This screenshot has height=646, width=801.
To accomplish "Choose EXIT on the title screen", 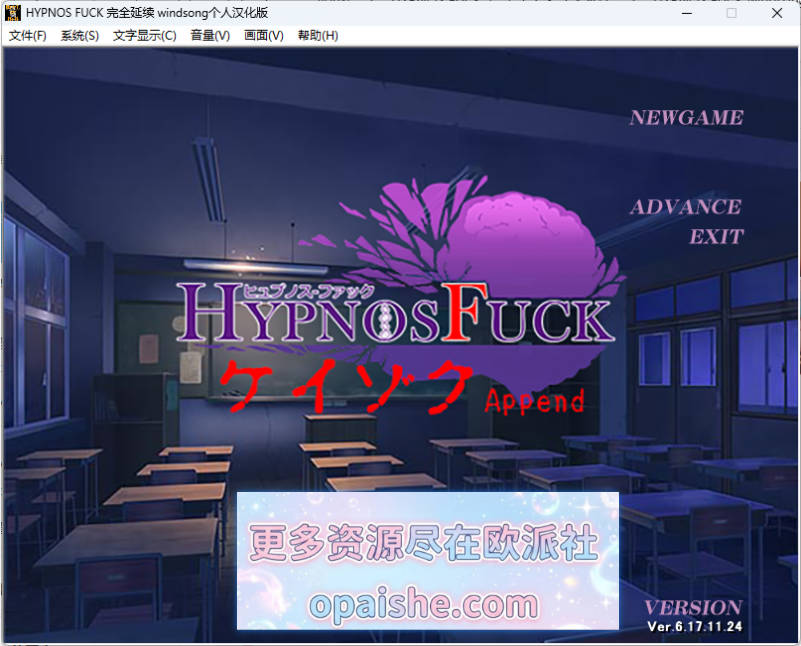I will 716,236.
